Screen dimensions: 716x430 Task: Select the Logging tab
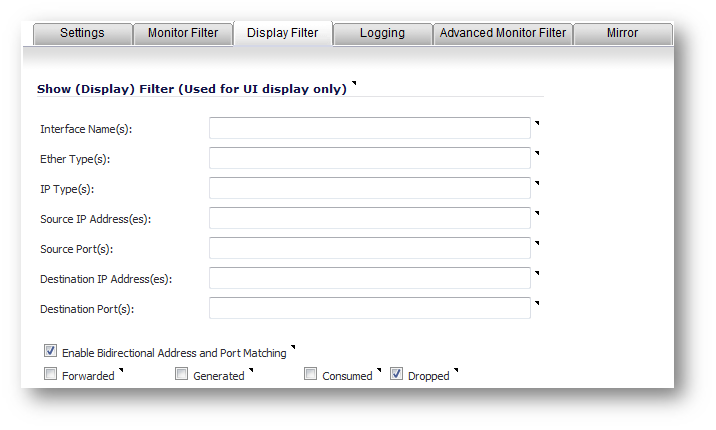click(382, 33)
